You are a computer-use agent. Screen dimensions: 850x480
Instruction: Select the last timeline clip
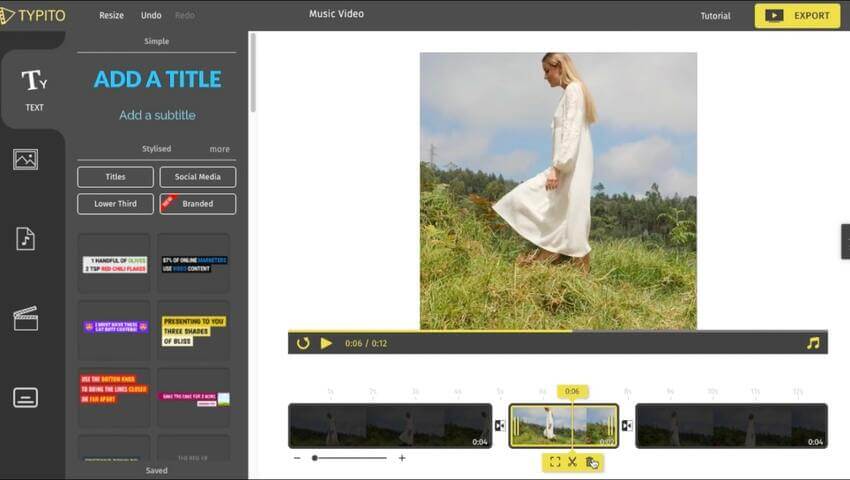[x=731, y=426]
